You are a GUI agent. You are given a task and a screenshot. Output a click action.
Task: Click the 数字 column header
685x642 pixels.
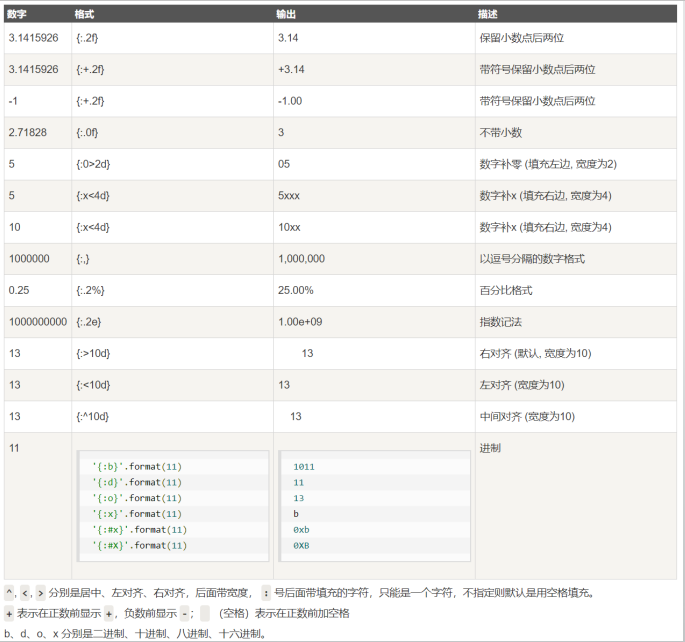tap(17, 14)
